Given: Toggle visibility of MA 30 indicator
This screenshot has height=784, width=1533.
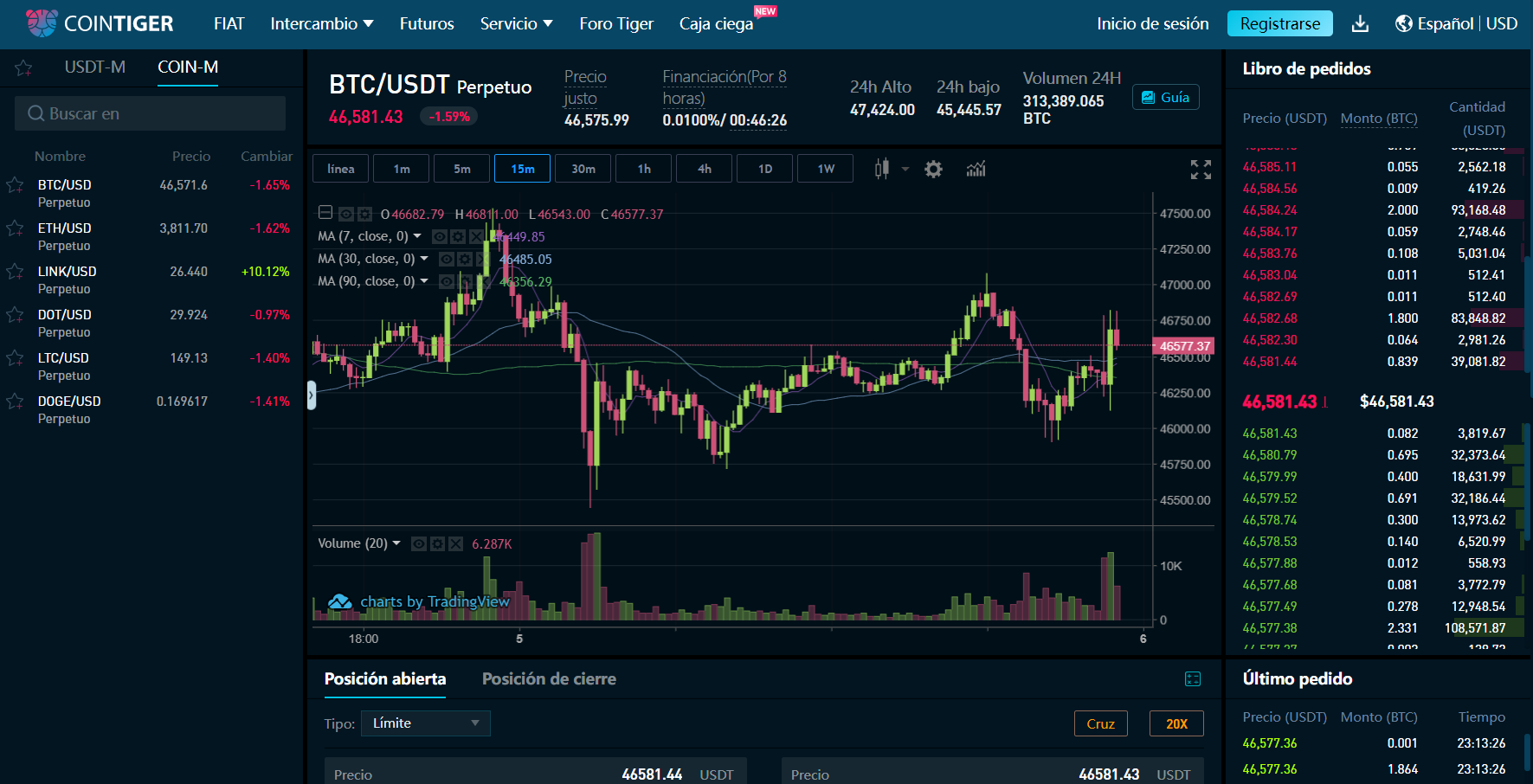Looking at the screenshot, I should pos(447,259).
